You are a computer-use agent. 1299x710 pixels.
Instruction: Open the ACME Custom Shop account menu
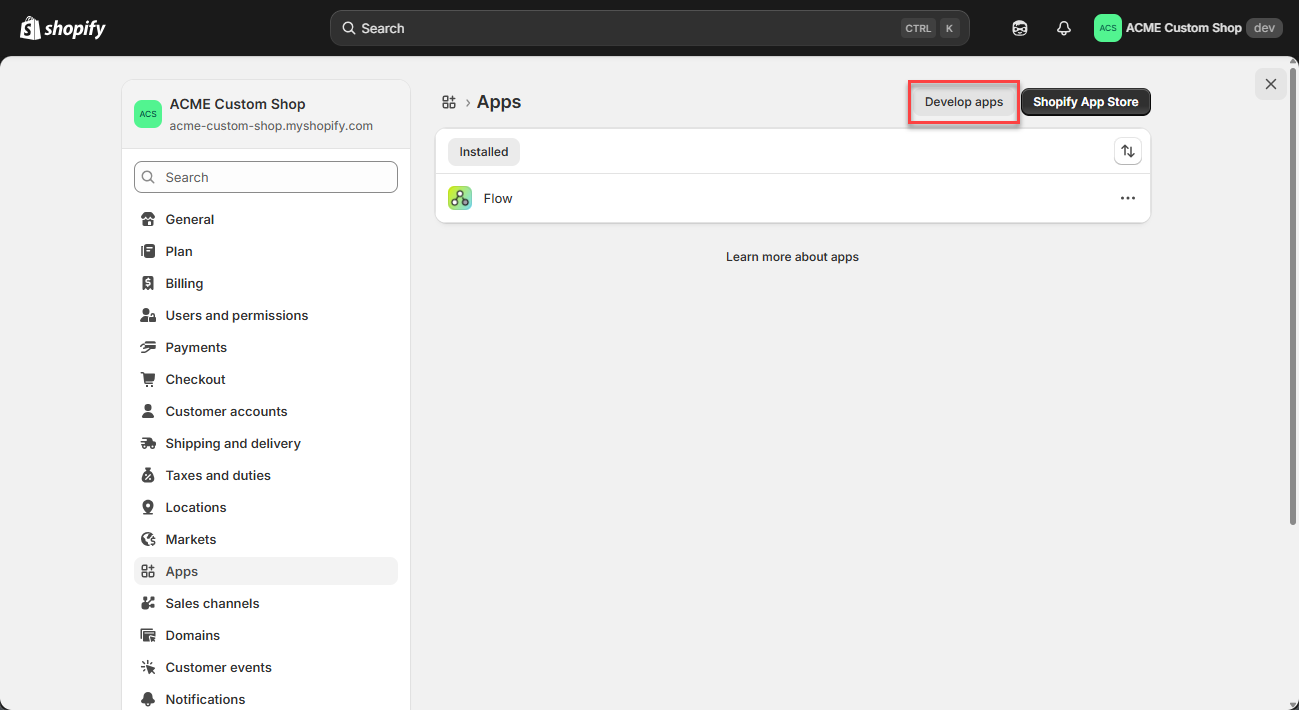[1188, 28]
